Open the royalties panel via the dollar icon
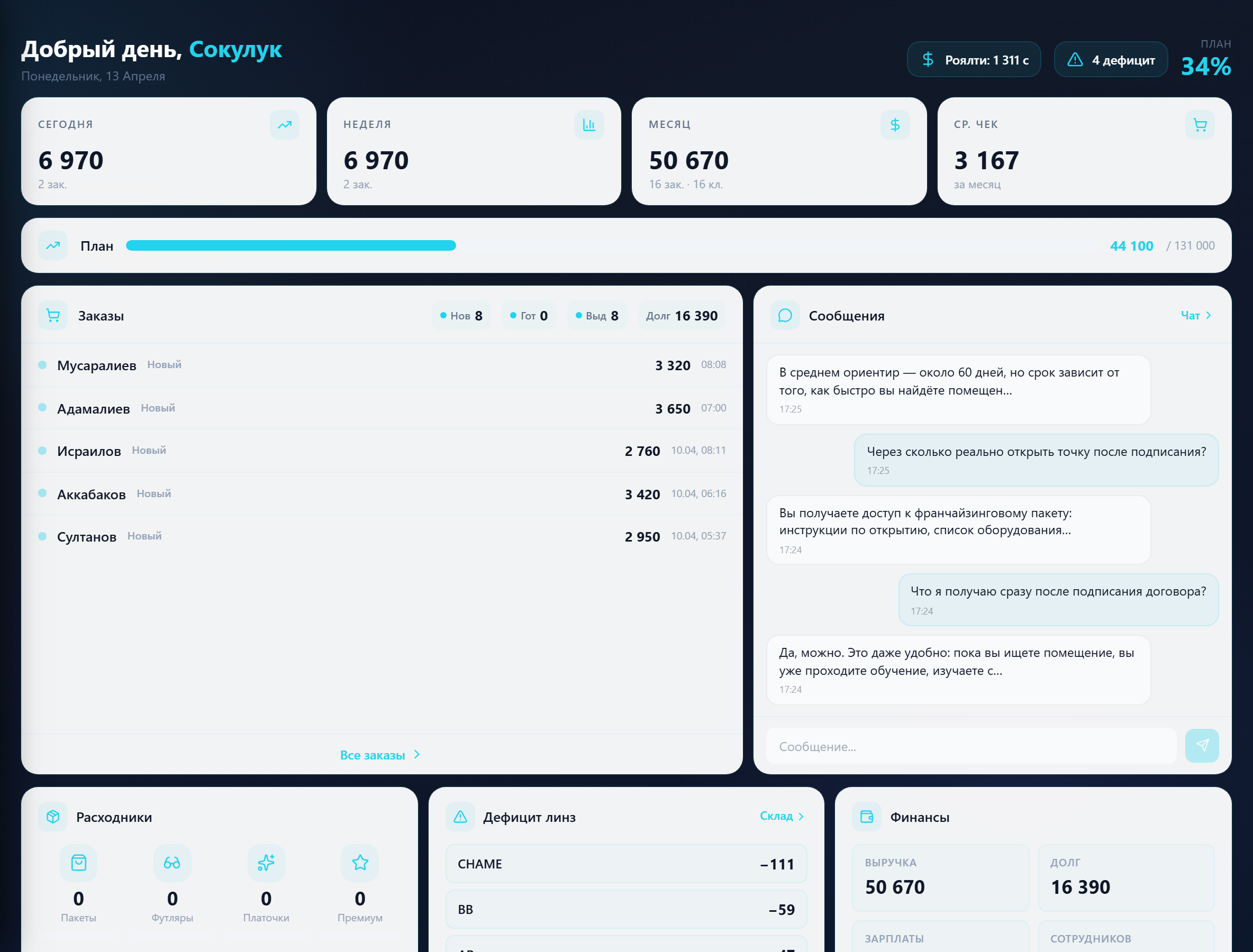 928,59
